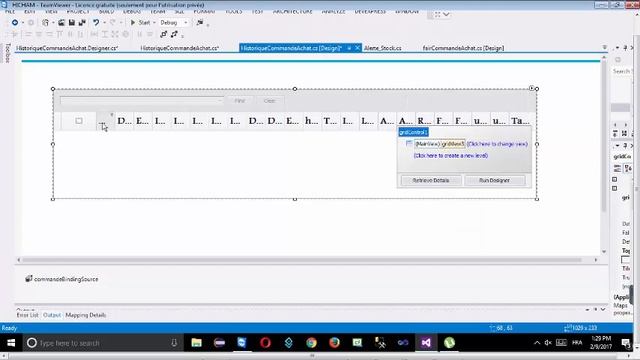Click the grid view icon beside (MainView)
The width and height of the screenshot is (640, 360).
click(x=409, y=144)
